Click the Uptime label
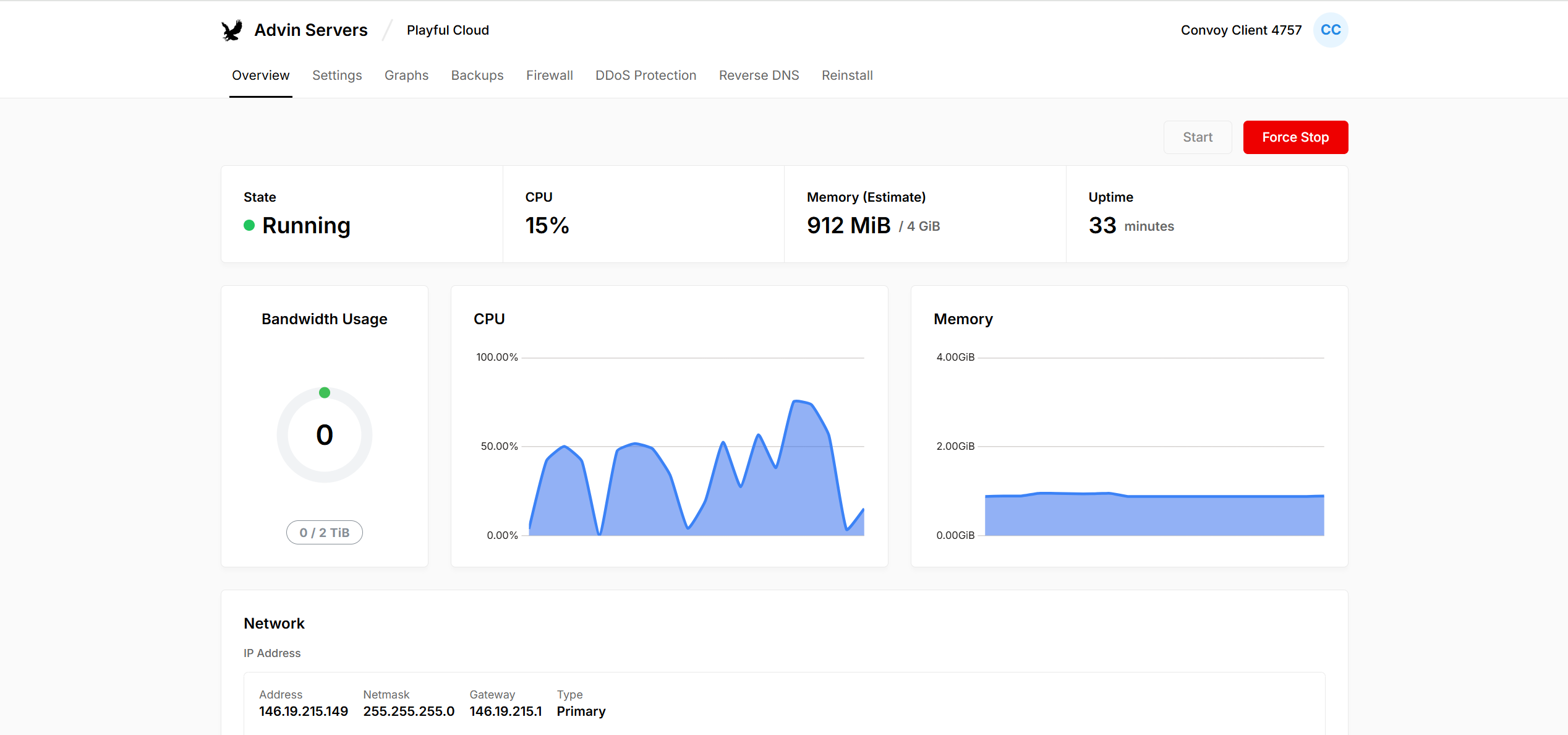1568x735 pixels. (x=1111, y=197)
